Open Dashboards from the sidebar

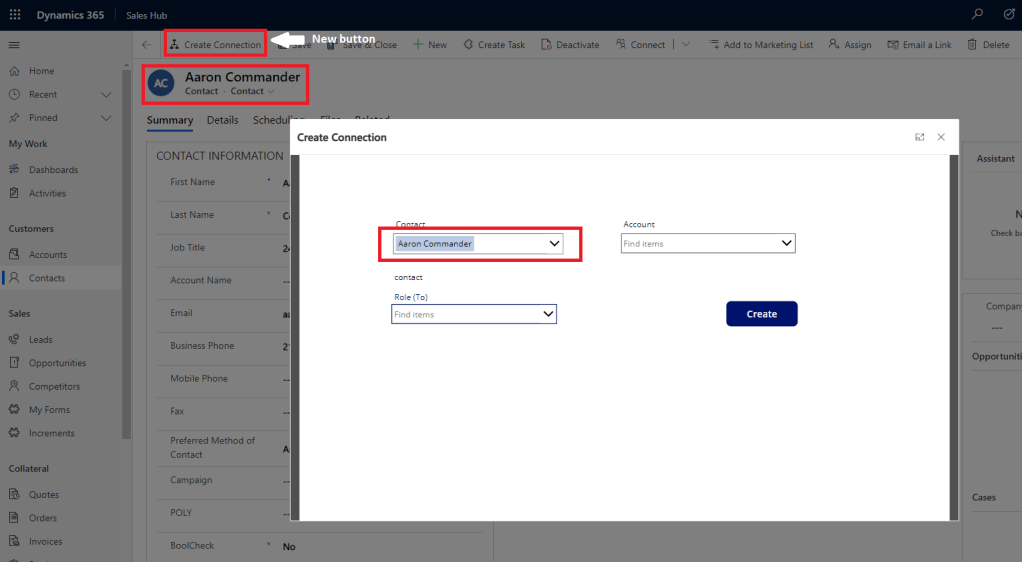point(53,170)
